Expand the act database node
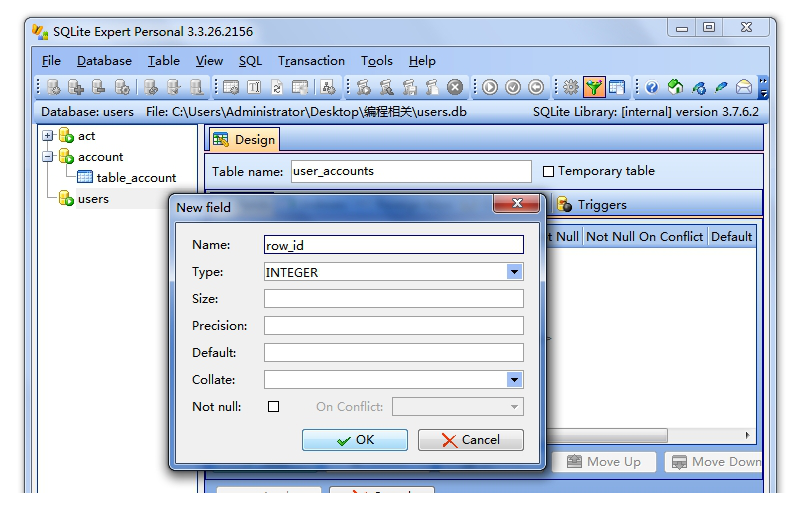 point(47,136)
